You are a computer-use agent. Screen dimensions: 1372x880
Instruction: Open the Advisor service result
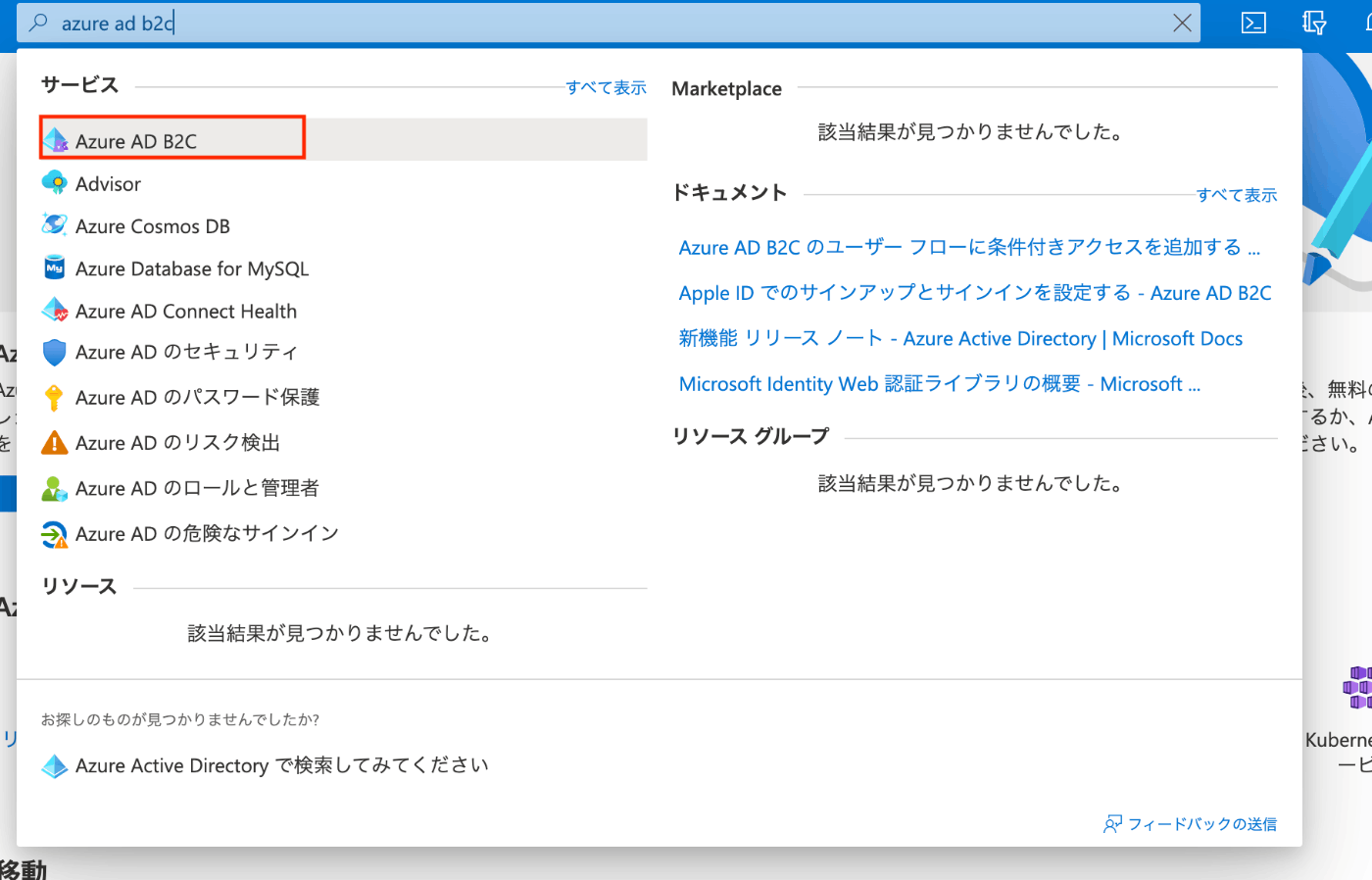point(343,183)
